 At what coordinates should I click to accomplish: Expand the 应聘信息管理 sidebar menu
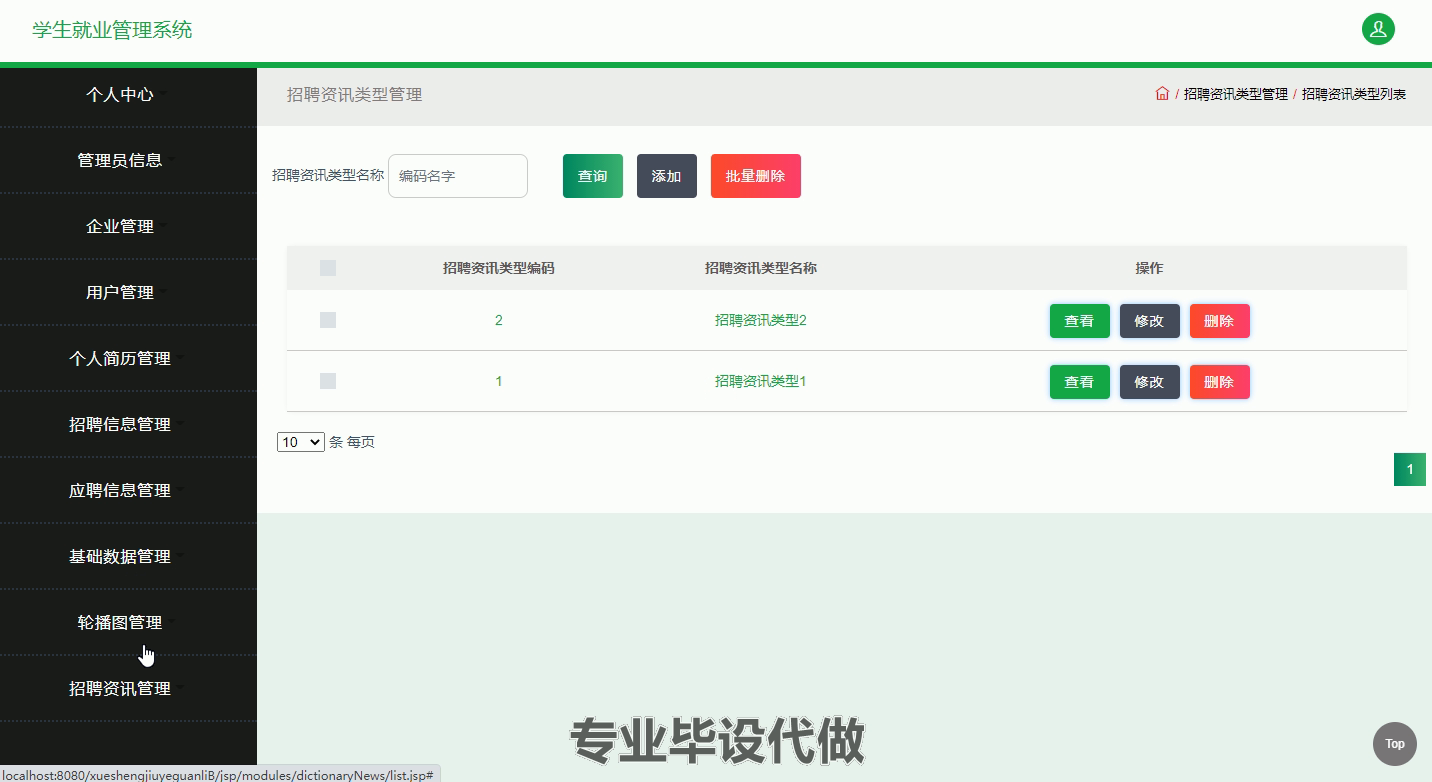pos(128,490)
